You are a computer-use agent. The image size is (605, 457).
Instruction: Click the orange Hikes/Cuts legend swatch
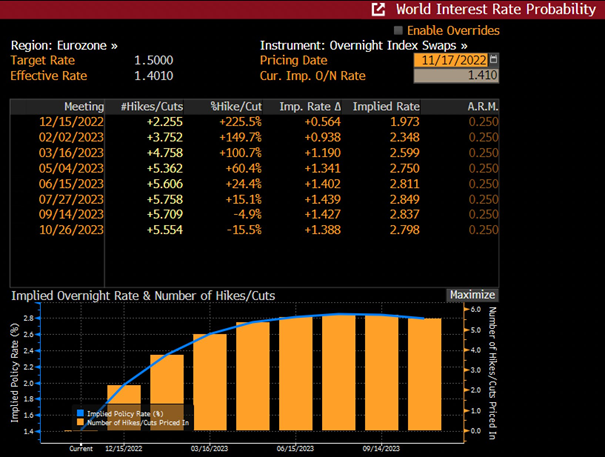pyautogui.click(x=80, y=422)
